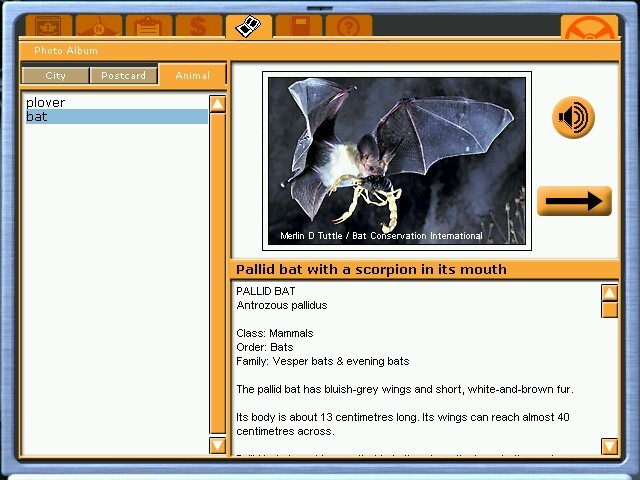The height and width of the screenshot is (480, 640).
Task: Click description scroll up arrow
Action: click(609, 293)
